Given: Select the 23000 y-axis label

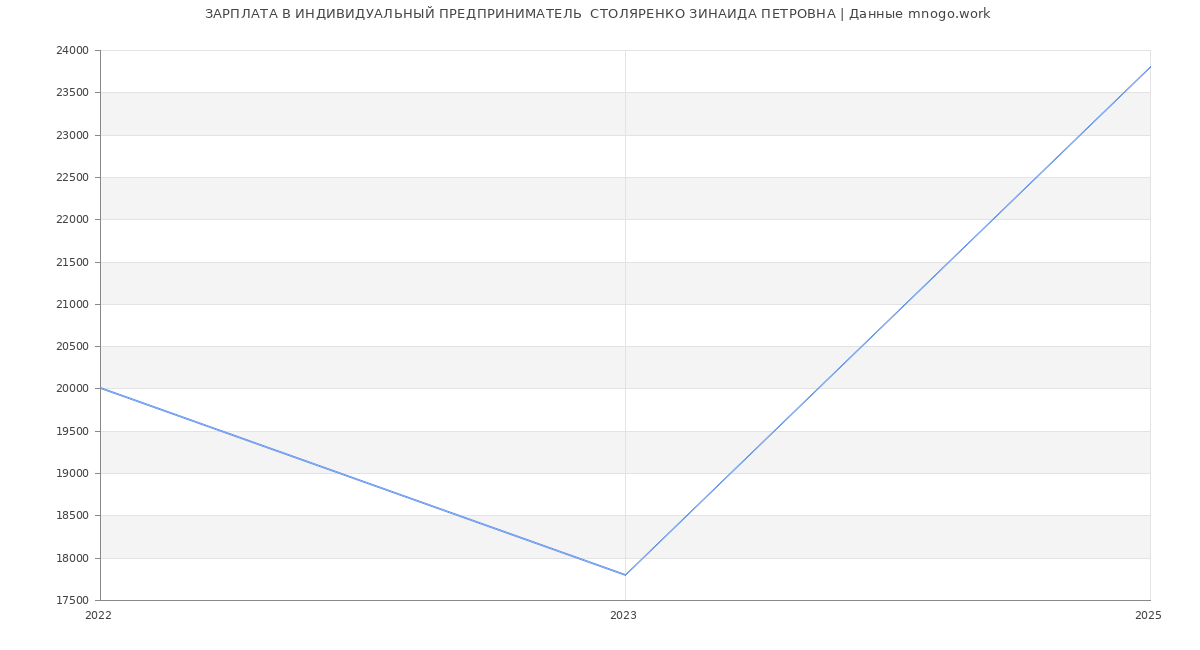Looking at the screenshot, I should 72,135.
